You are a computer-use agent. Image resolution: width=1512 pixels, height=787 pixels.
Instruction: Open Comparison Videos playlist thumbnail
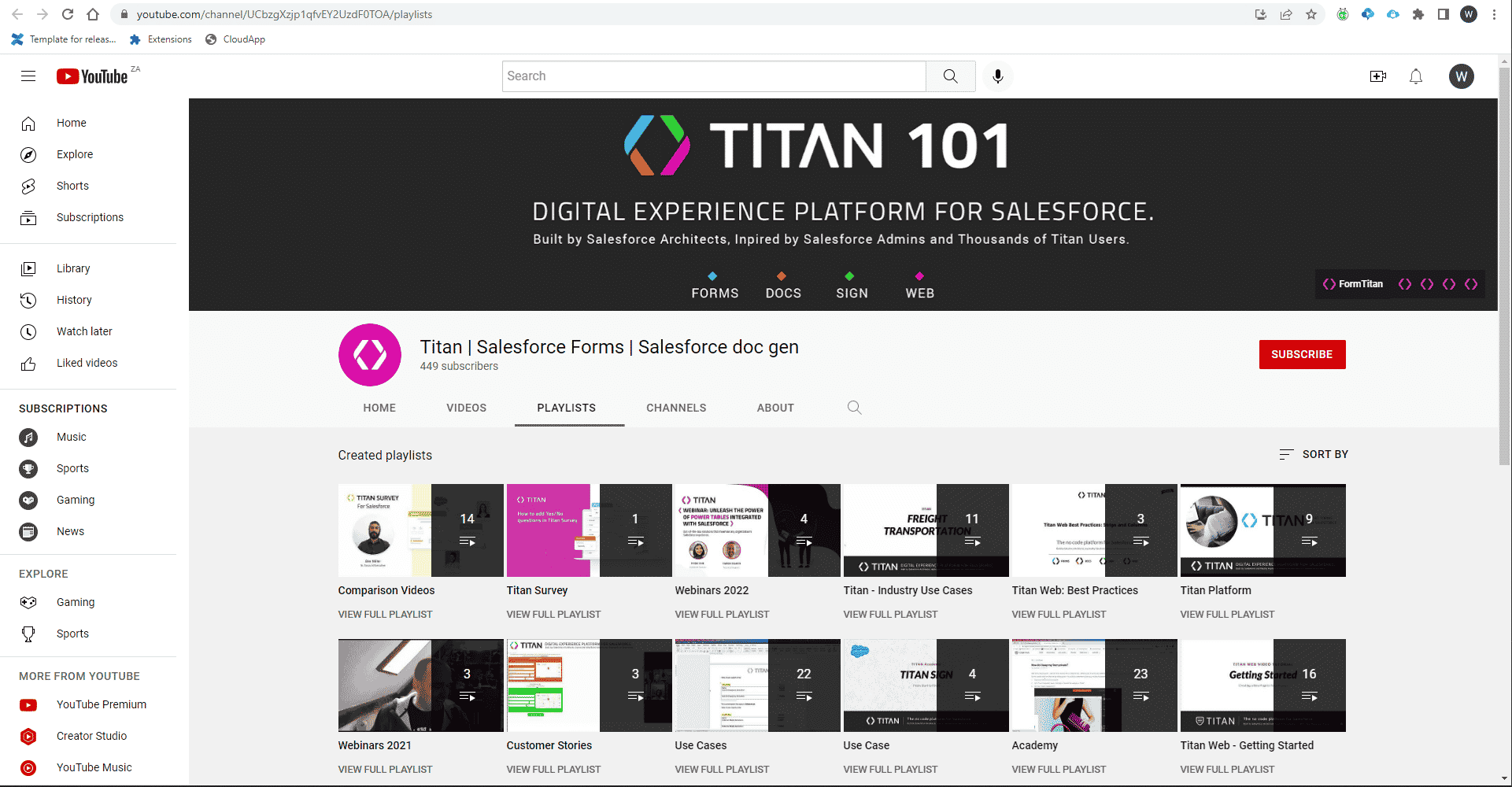coord(421,530)
